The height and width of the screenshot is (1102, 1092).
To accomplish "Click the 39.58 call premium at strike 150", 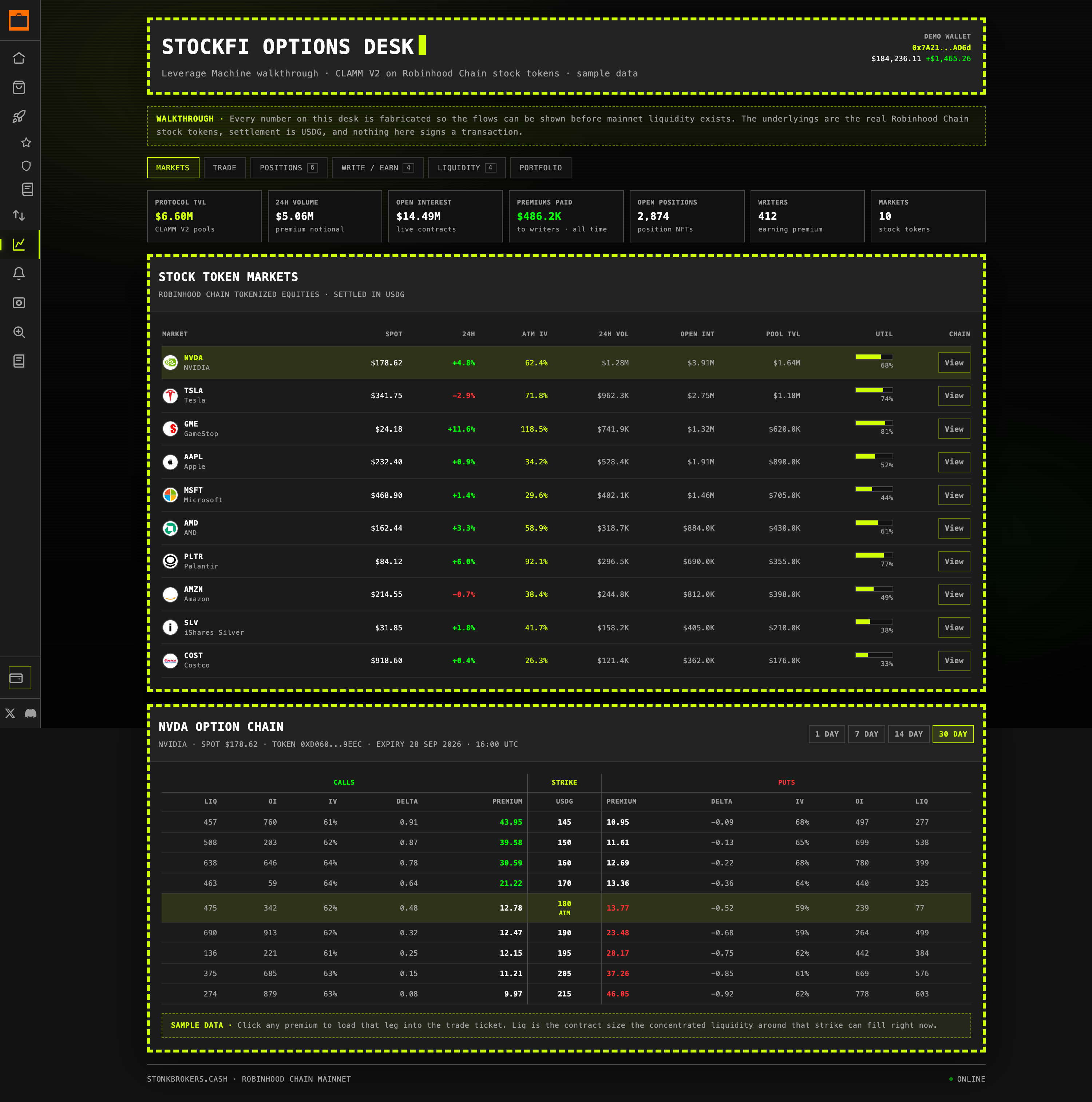I will tap(511, 843).
